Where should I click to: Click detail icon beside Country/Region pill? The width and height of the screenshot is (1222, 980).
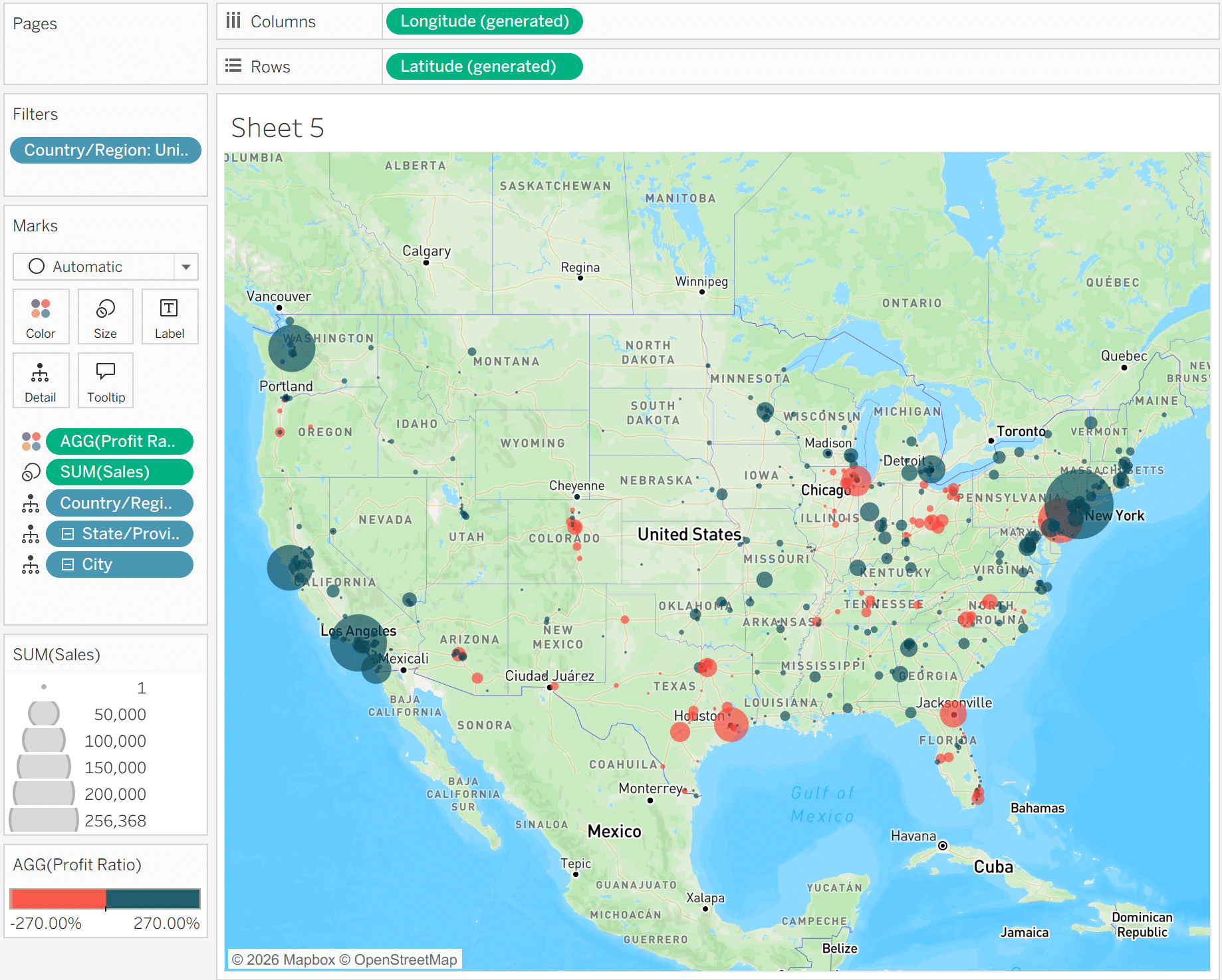pyautogui.click(x=31, y=503)
